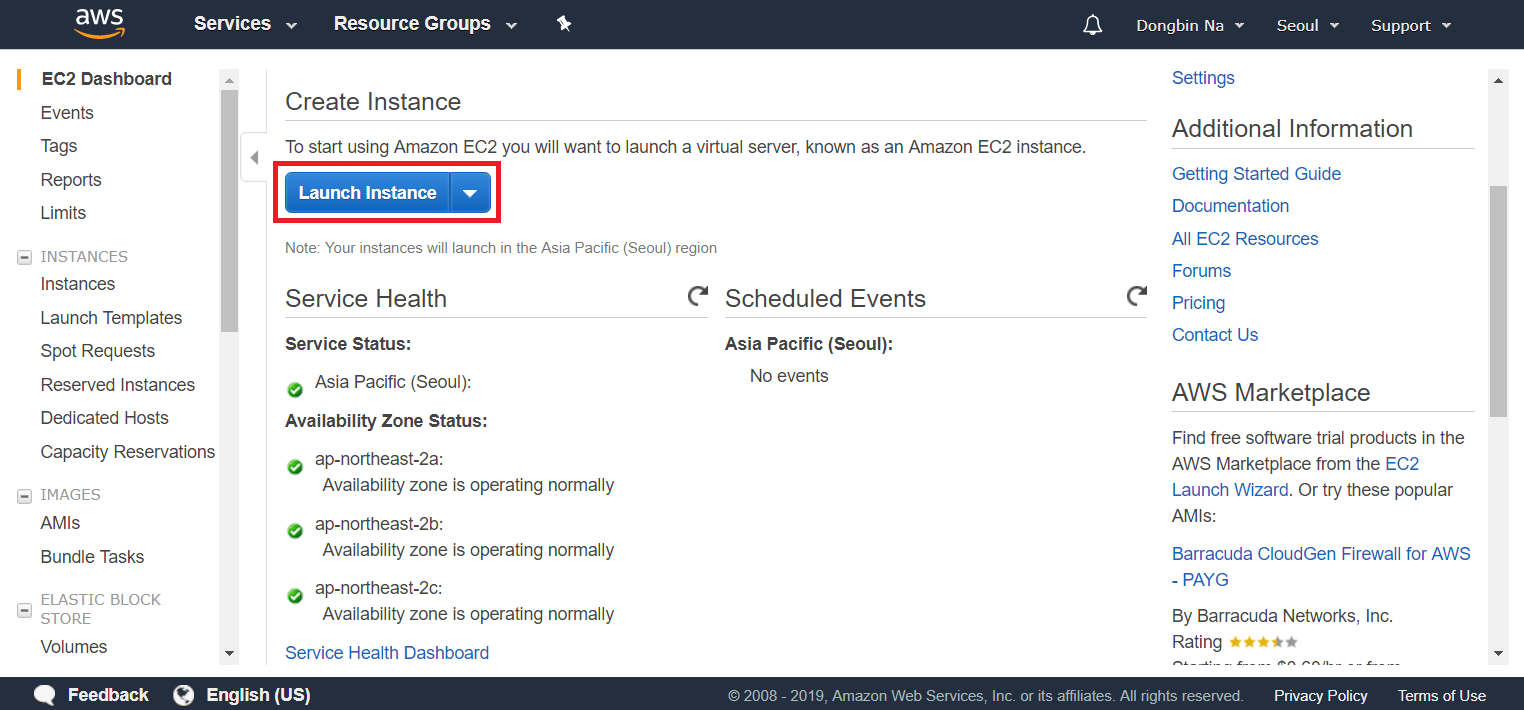This screenshot has width=1524, height=710.
Task: Click the right panel scroll down arrow
Action: 1498,654
